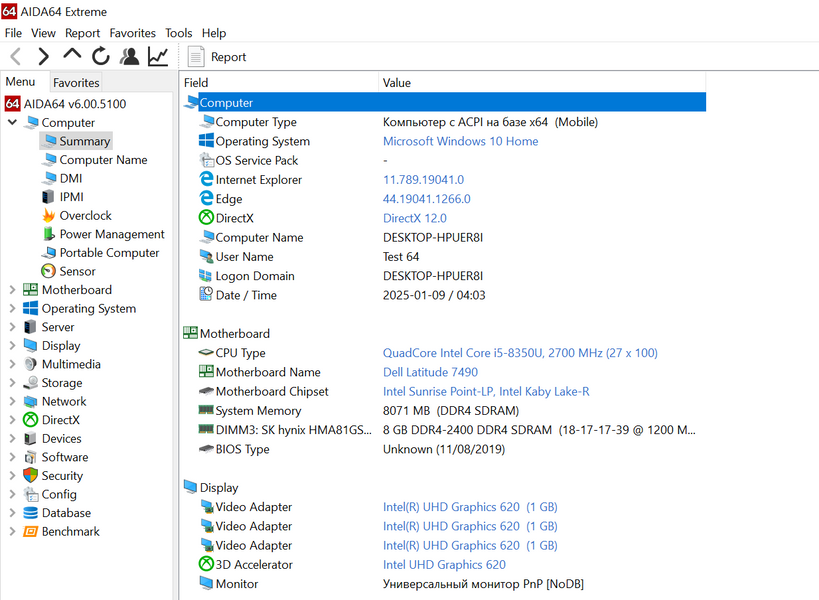The width and height of the screenshot is (819, 600).
Task: Open the View menu
Action: (x=43, y=33)
